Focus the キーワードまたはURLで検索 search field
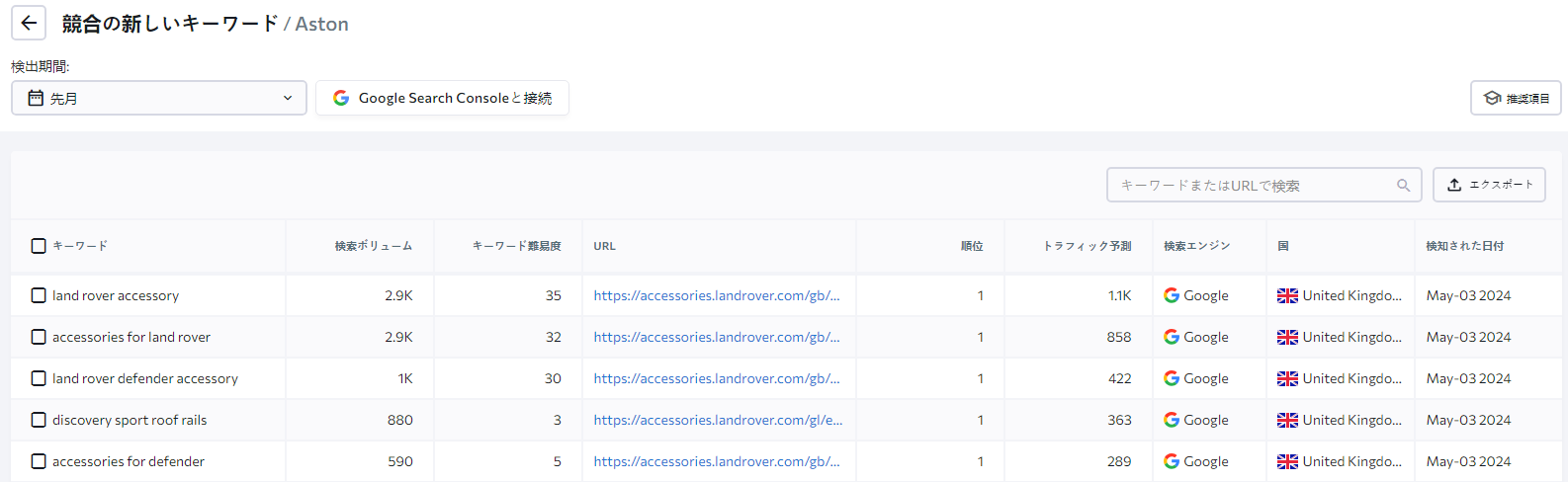The width and height of the screenshot is (1568, 482). pyautogui.click(x=1263, y=185)
